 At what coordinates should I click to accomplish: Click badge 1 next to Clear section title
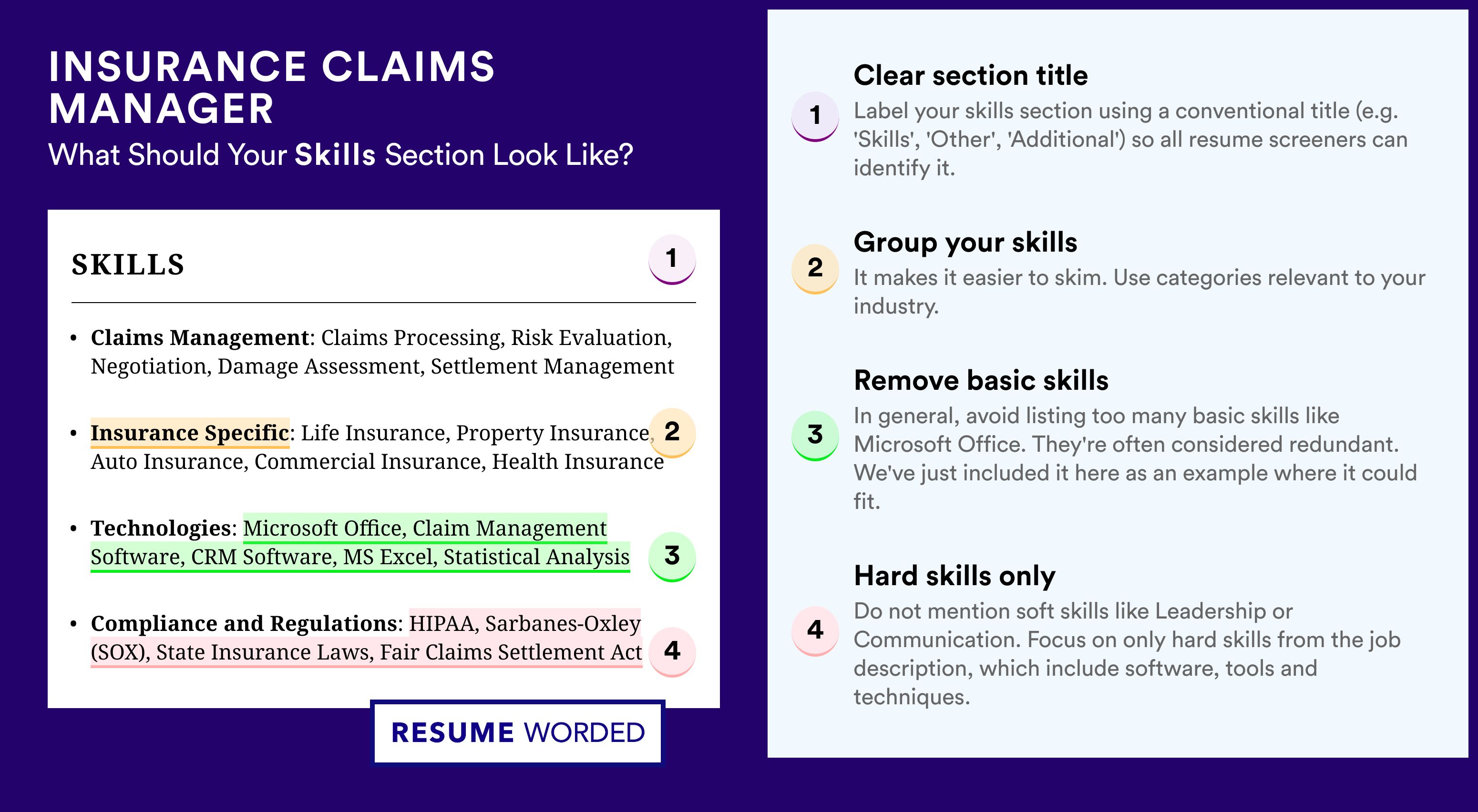(815, 116)
